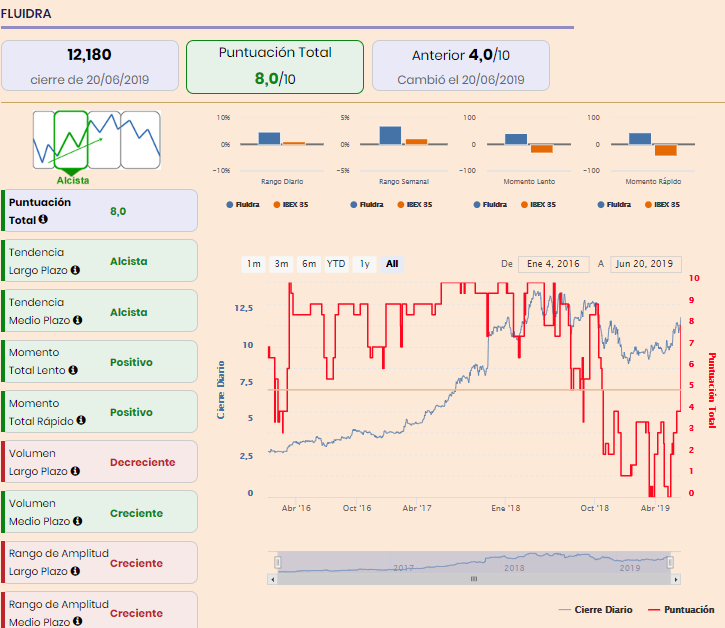Select the 3m chart range
Screen dimensions: 725x628
pyautogui.click(x=281, y=264)
